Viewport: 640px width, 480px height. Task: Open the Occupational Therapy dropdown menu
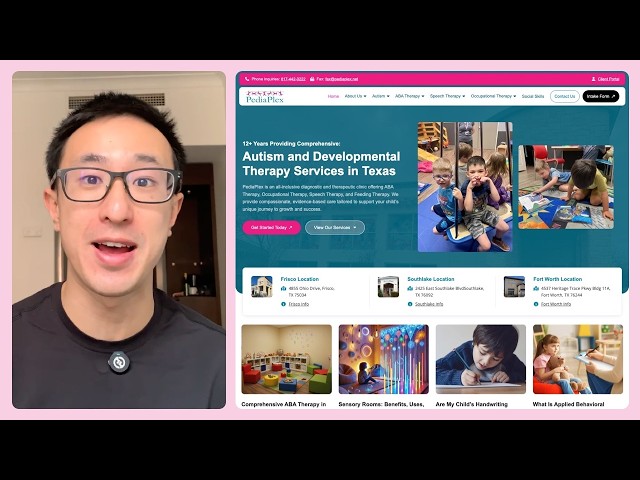[493, 96]
